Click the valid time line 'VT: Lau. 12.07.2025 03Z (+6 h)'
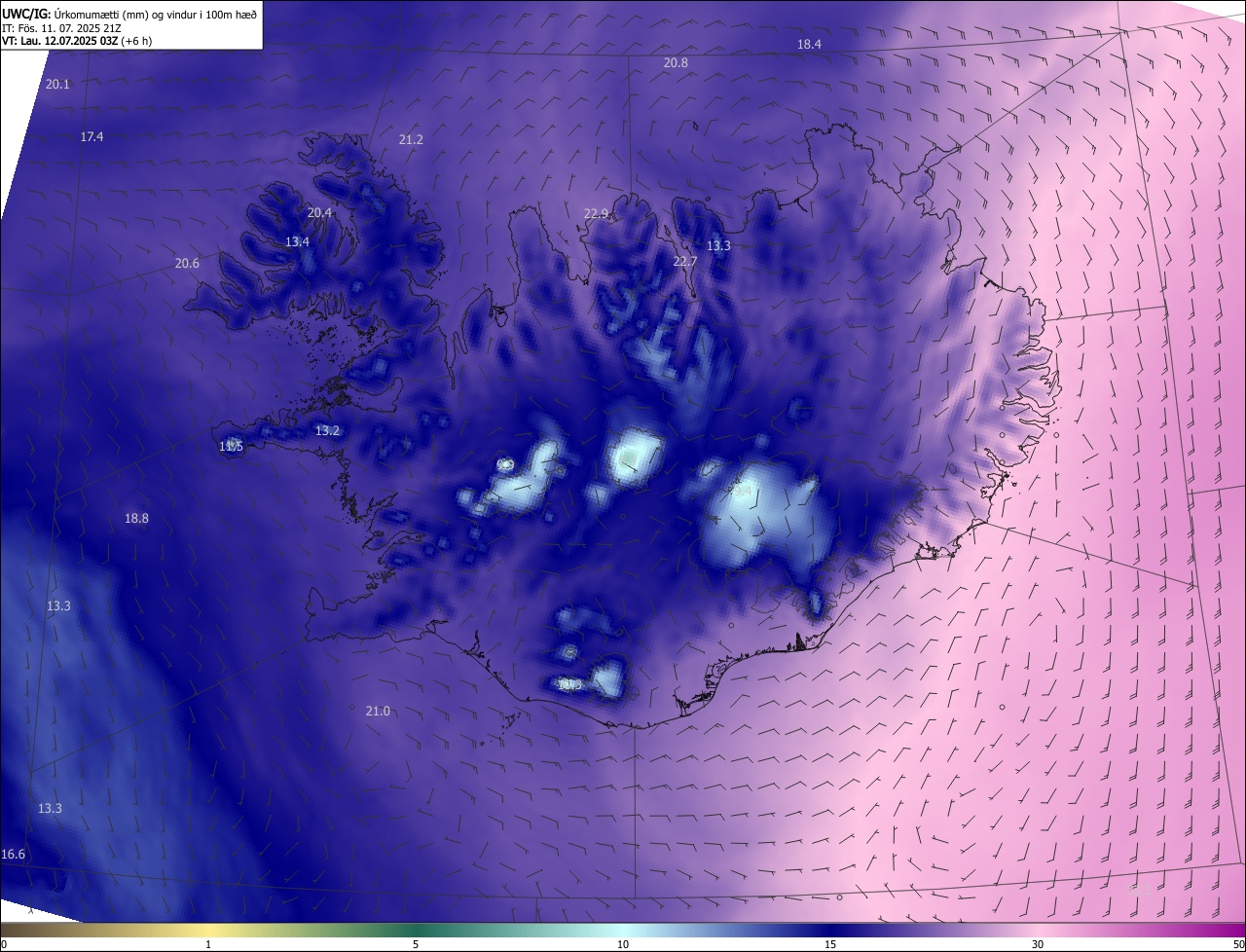 point(77,41)
